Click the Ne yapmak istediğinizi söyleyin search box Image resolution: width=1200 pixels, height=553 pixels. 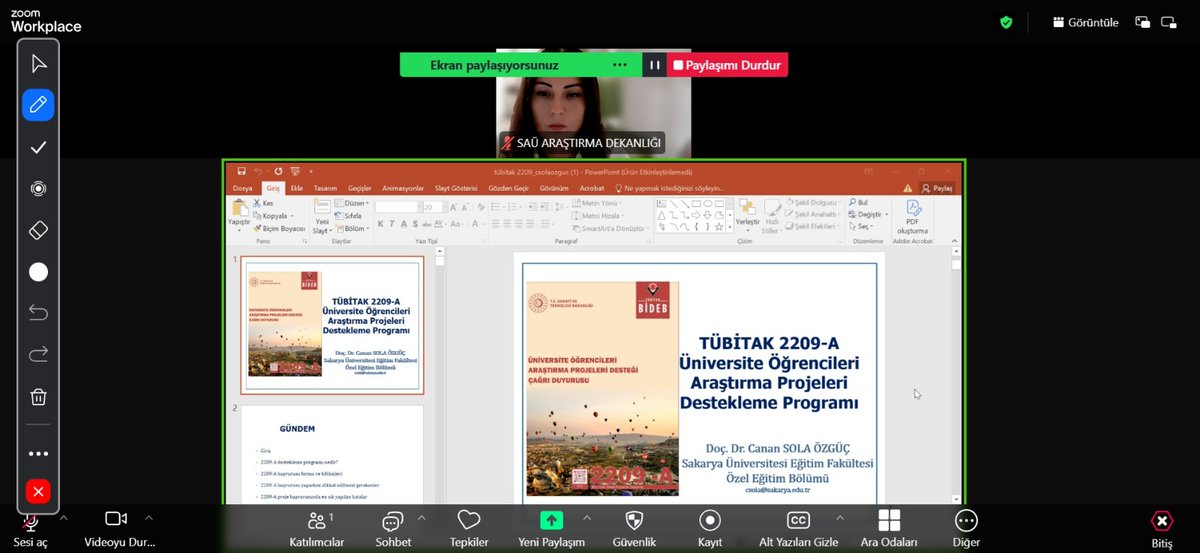coord(669,188)
